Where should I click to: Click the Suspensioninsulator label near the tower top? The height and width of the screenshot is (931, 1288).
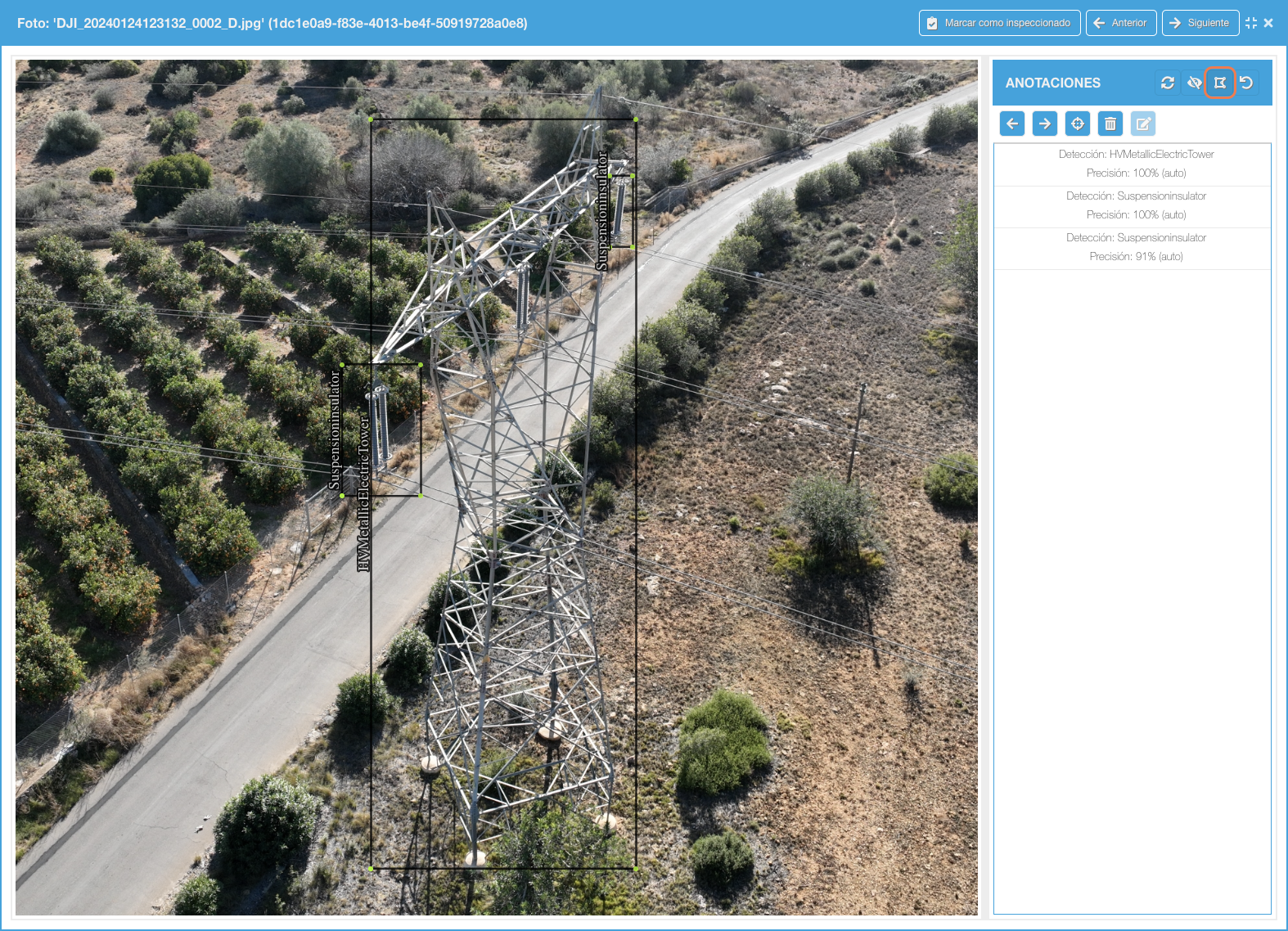[603, 210]
